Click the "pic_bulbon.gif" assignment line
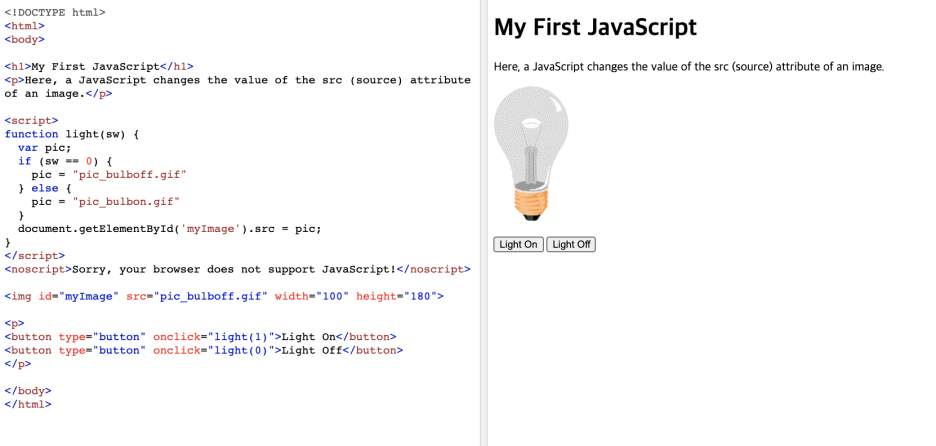The image size is (936, 446). pos(106,202)
